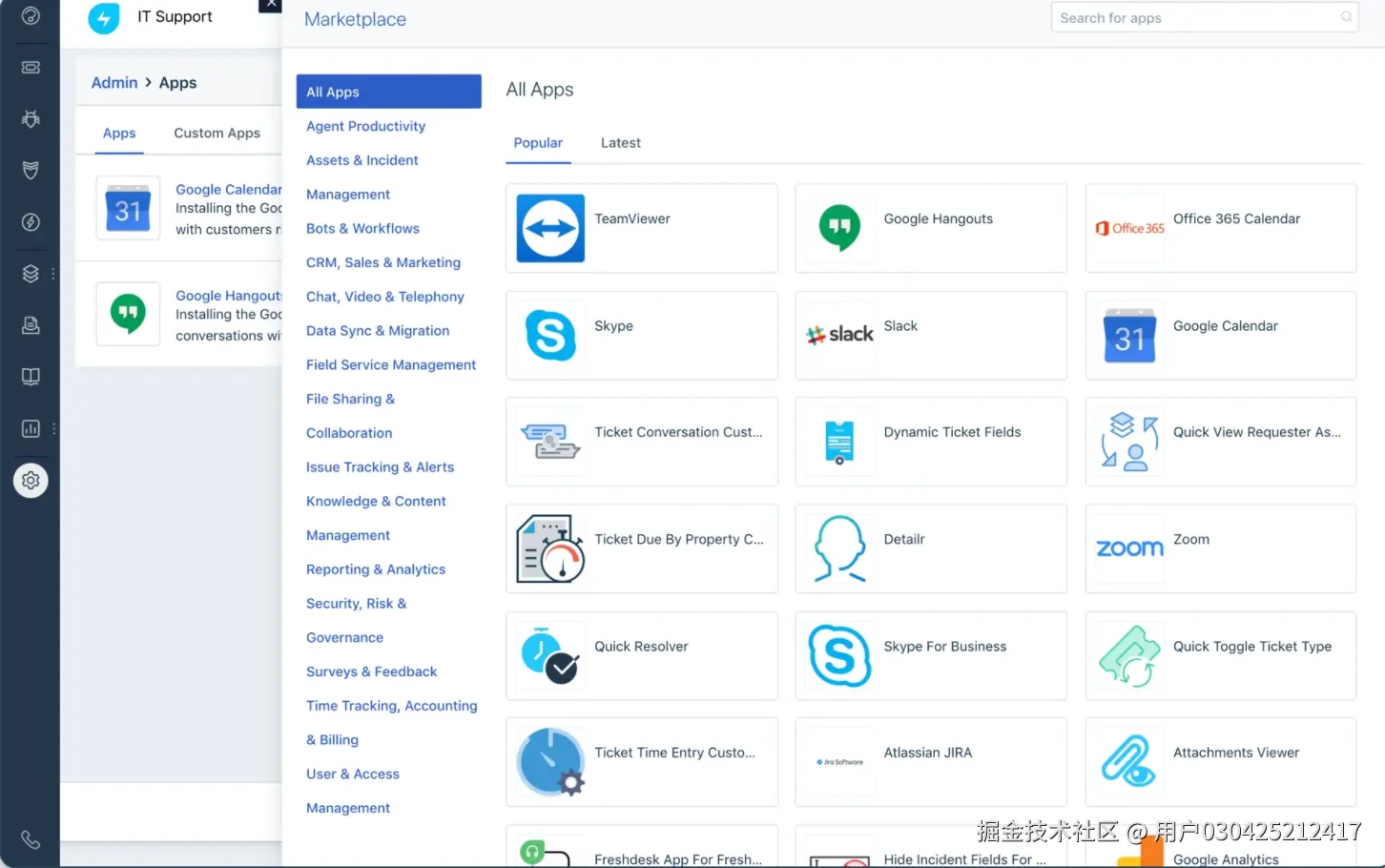Viewport: 1385px width, 868px height.
Task: Click the IT Support lightning logo
Action: point(104,17)
